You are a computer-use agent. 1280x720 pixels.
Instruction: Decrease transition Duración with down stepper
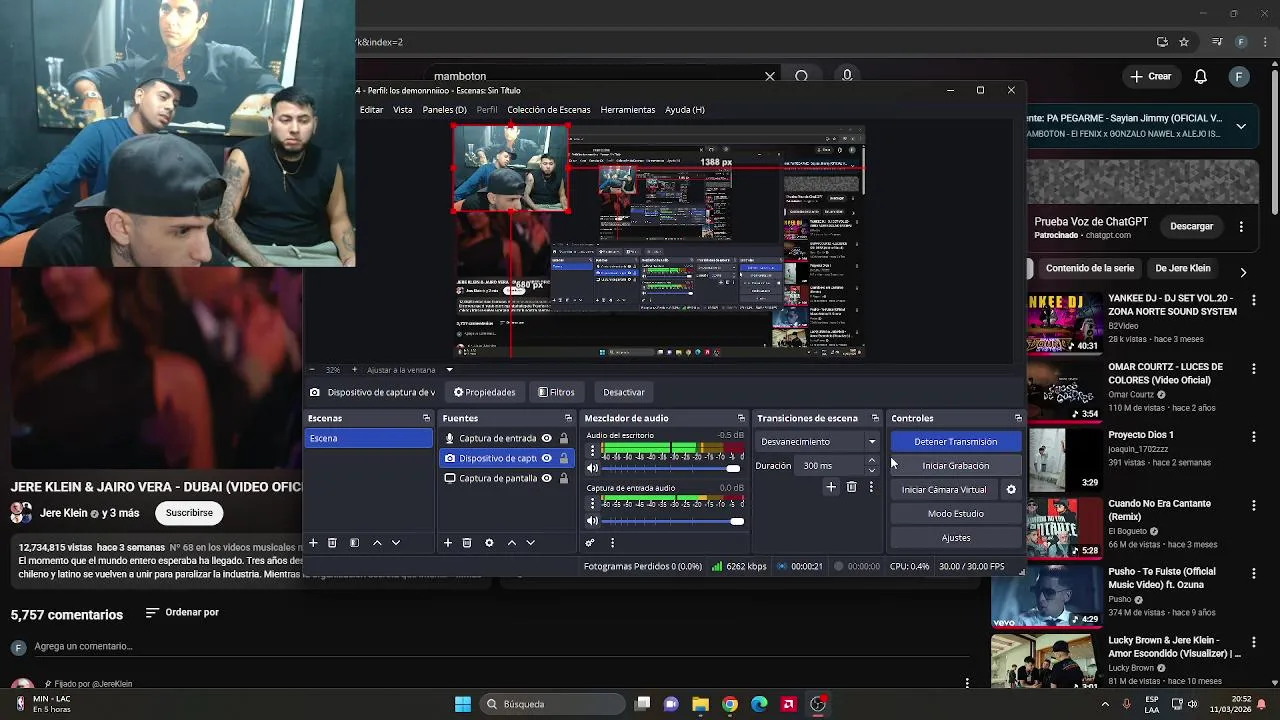pyautogui.click(x=872, y=470)
